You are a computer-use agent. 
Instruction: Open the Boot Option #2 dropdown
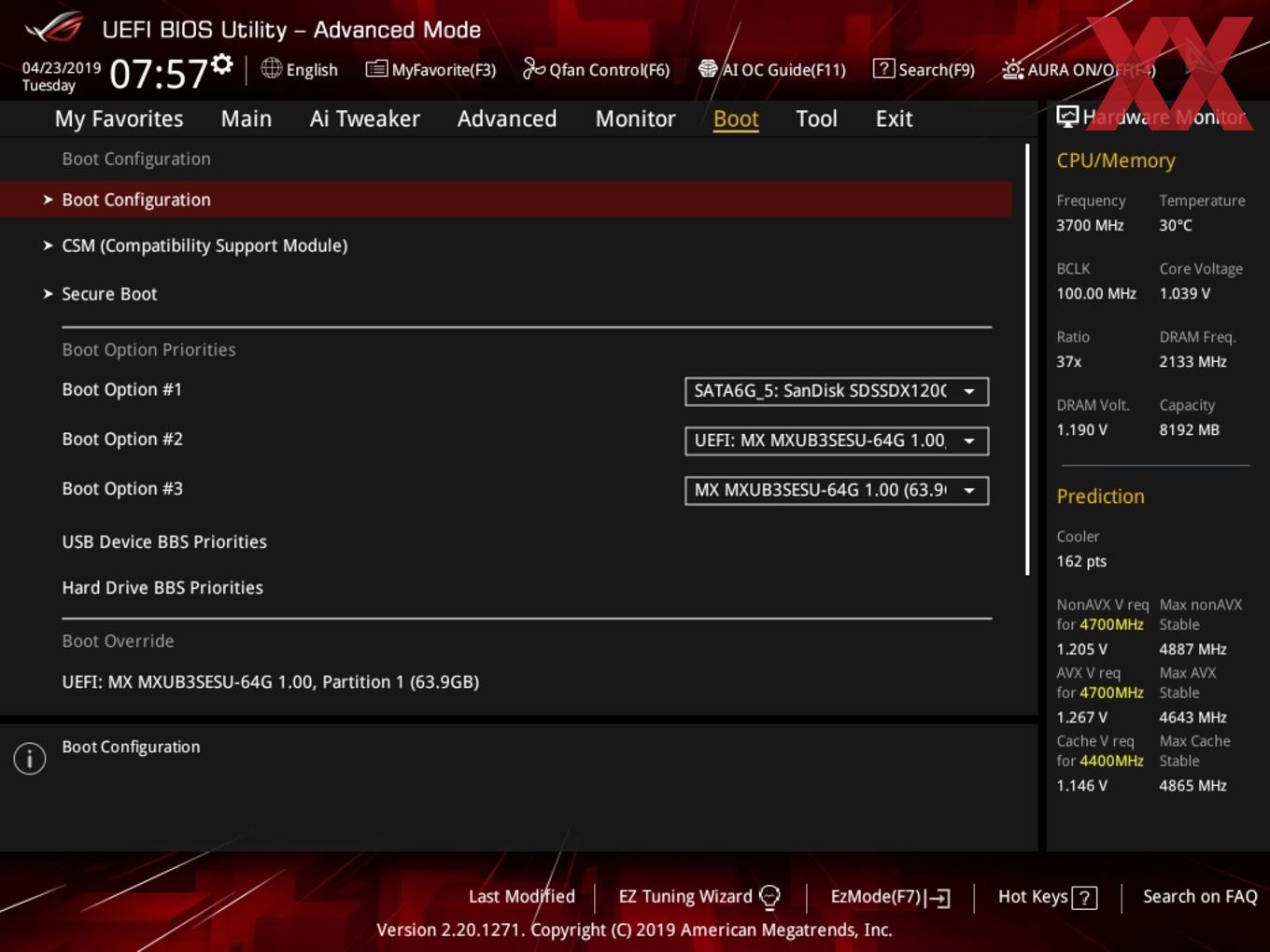[837, 441]
